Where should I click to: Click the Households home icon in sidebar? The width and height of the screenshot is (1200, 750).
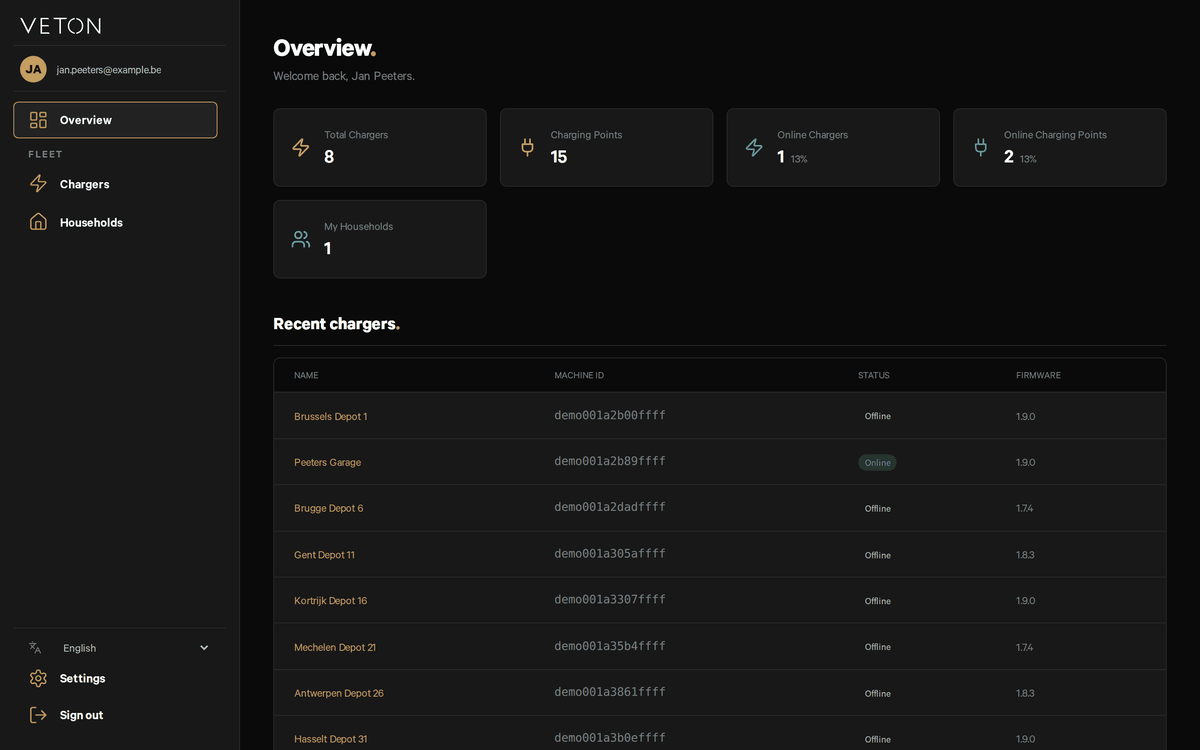[x=38, y=222]
